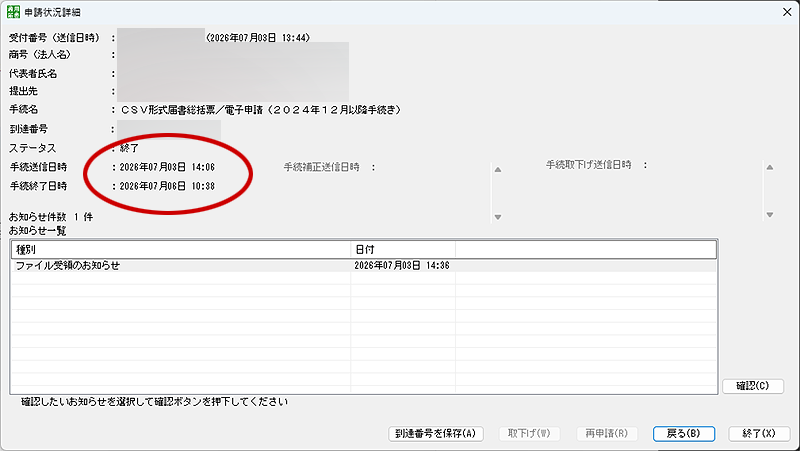Image resolution: width=800 pixels, height=451 pixels.
Task: Click the 確認したいお知らせを選択 instruction text
Action: (155, 402)
